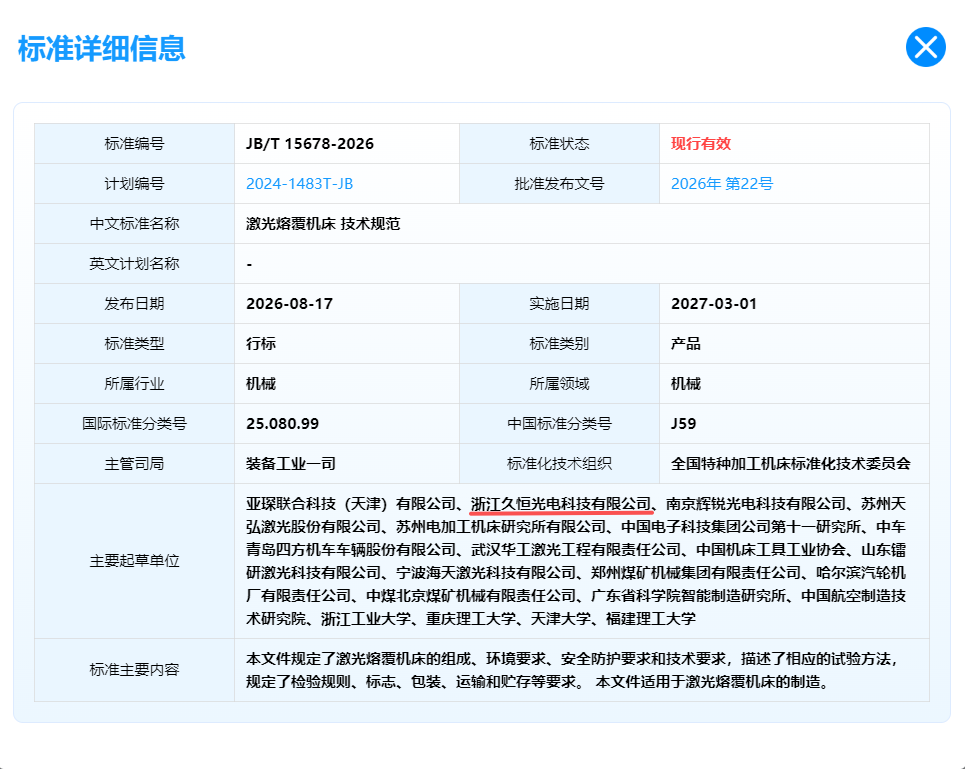This screenshot has height=769, width=965.
Task: Open plan number link 2024-1483T-JB
Action: coord(299,184)
